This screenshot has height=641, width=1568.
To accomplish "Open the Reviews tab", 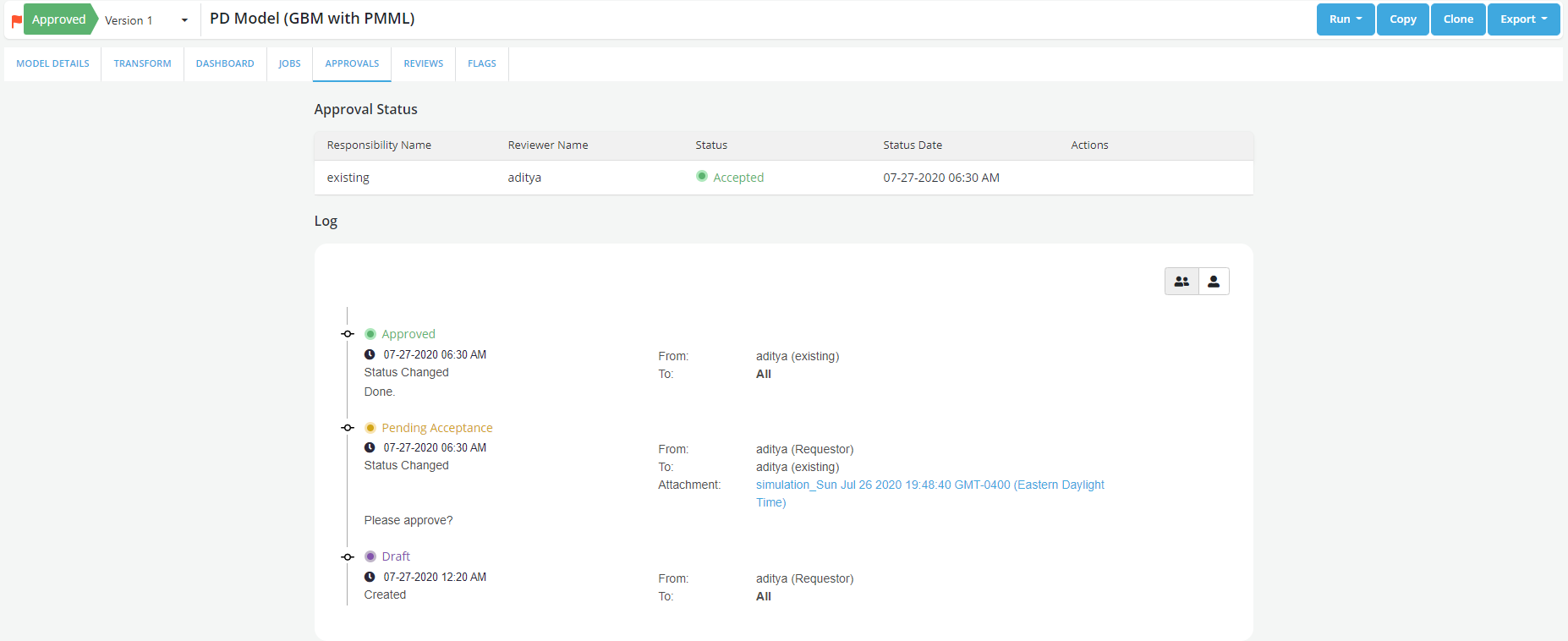I will 423,63.
